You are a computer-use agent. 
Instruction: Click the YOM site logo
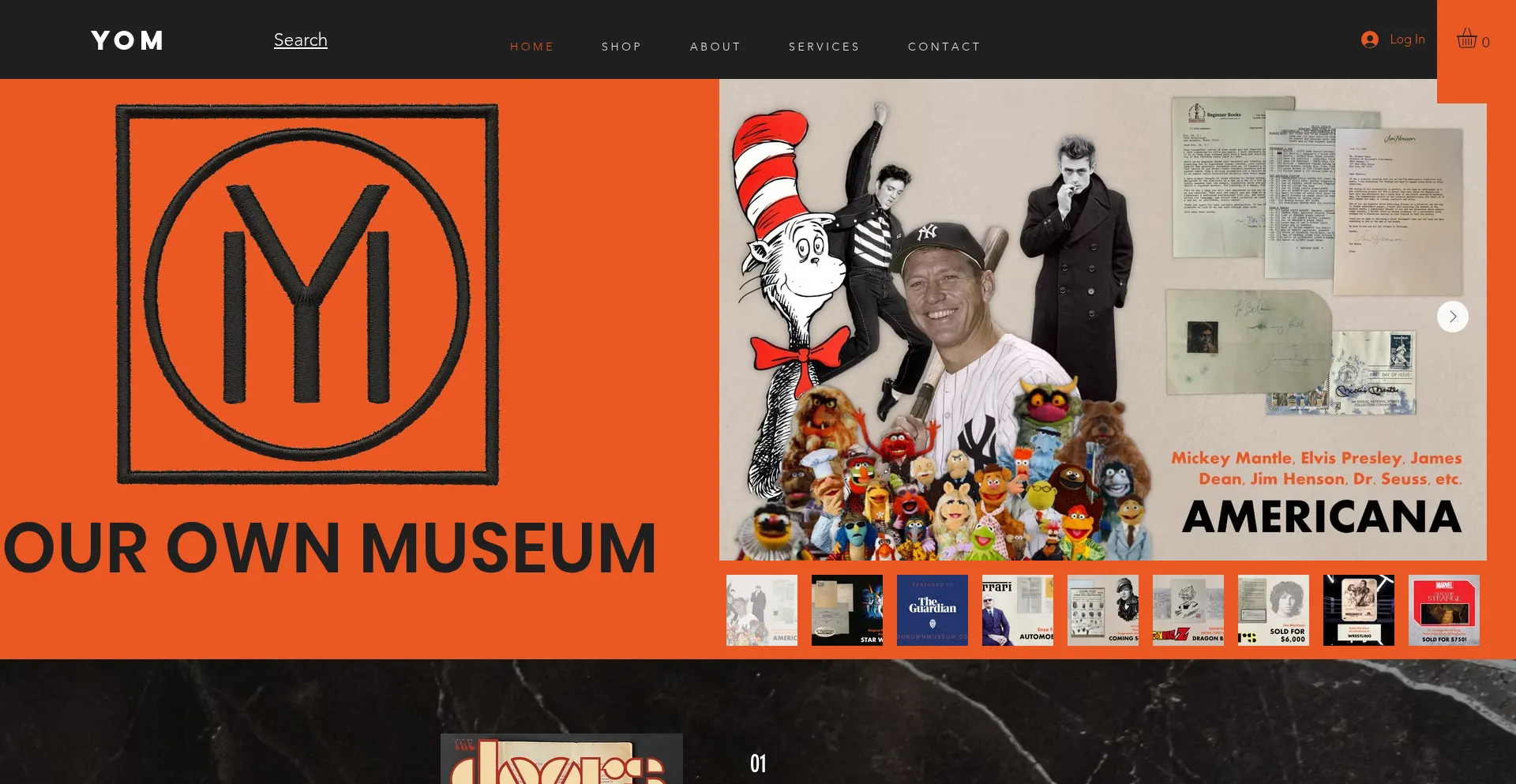127,40
